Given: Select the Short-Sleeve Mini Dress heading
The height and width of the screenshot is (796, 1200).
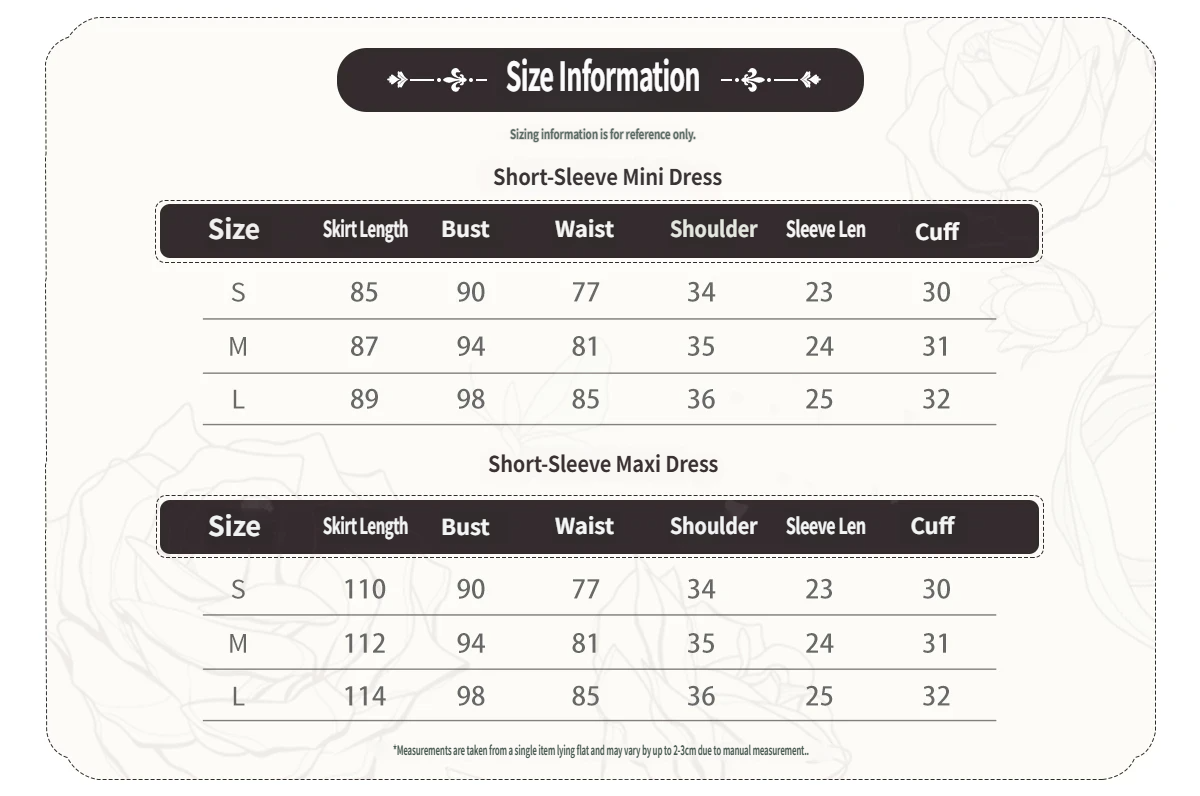Looking at the screenshot, I should (607, 177).
